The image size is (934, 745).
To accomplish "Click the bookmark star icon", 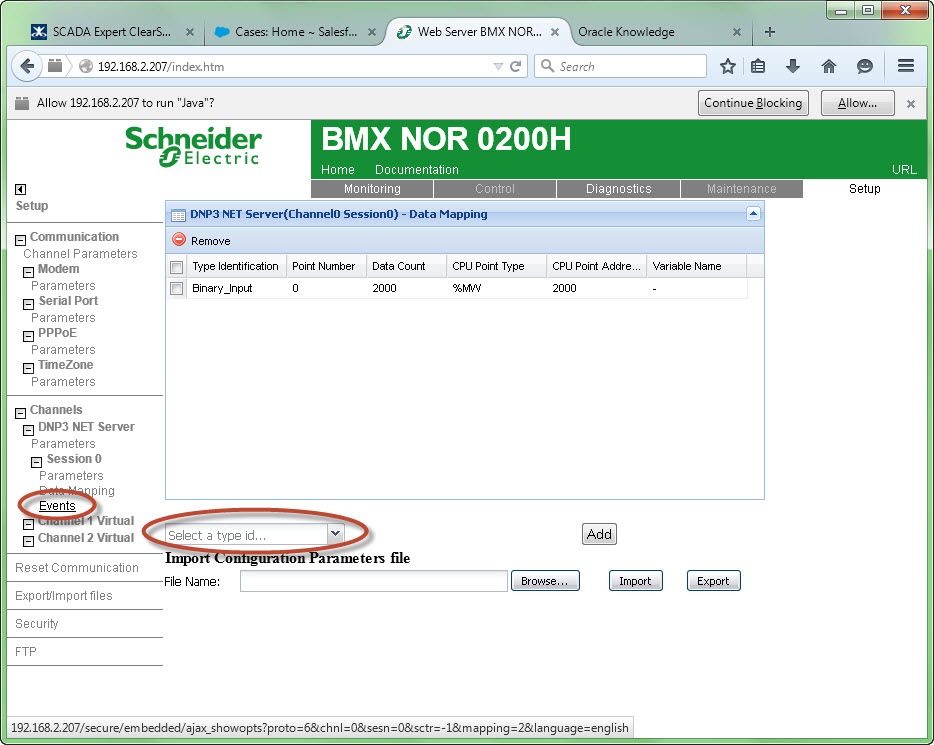I will pos(727,66).
